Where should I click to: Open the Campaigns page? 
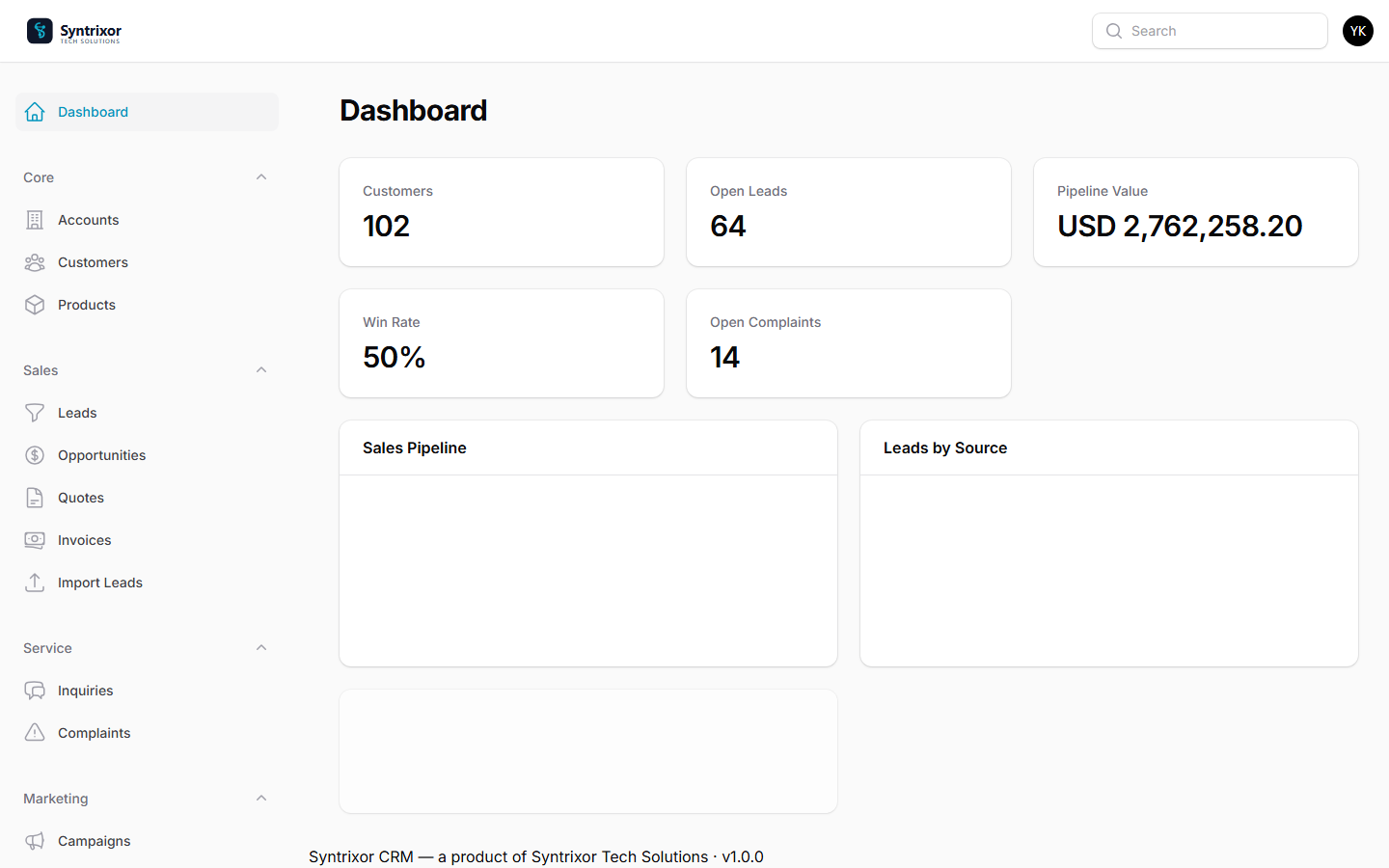147,841
